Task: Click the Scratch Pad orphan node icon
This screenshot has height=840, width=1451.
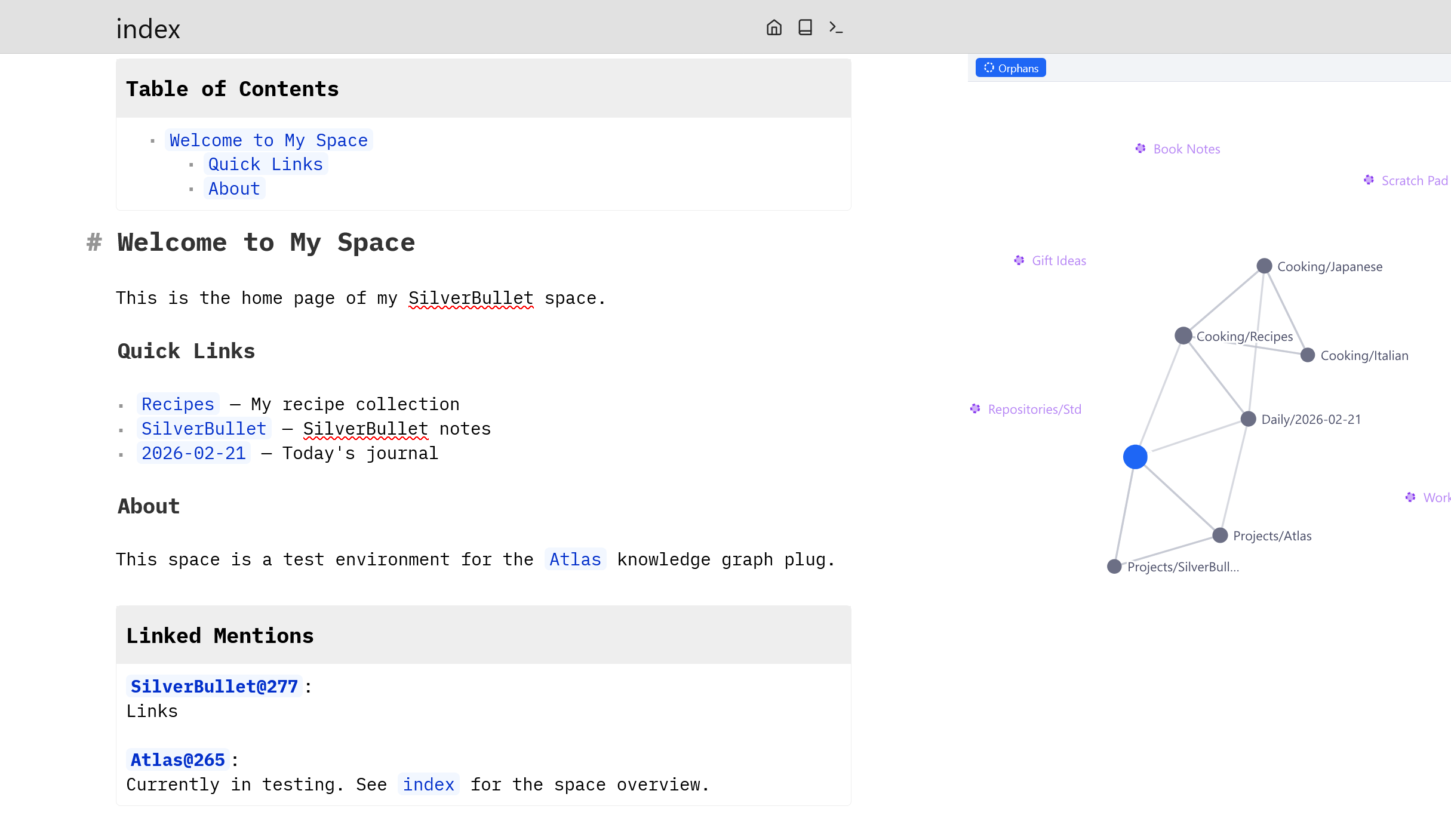Action: click(x=1369, y=180)
